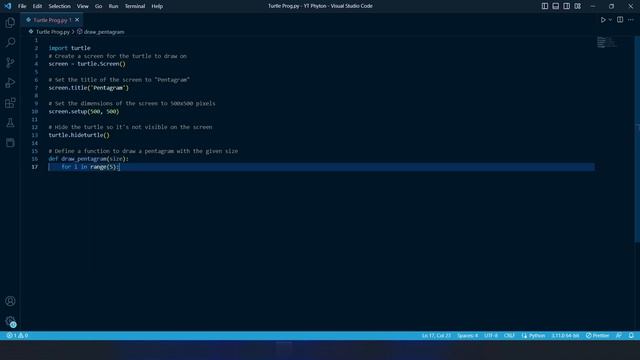
Task: Click comment '# Create a screen for the turtle'
Action: pyautogui.click(x=118, y=56)
